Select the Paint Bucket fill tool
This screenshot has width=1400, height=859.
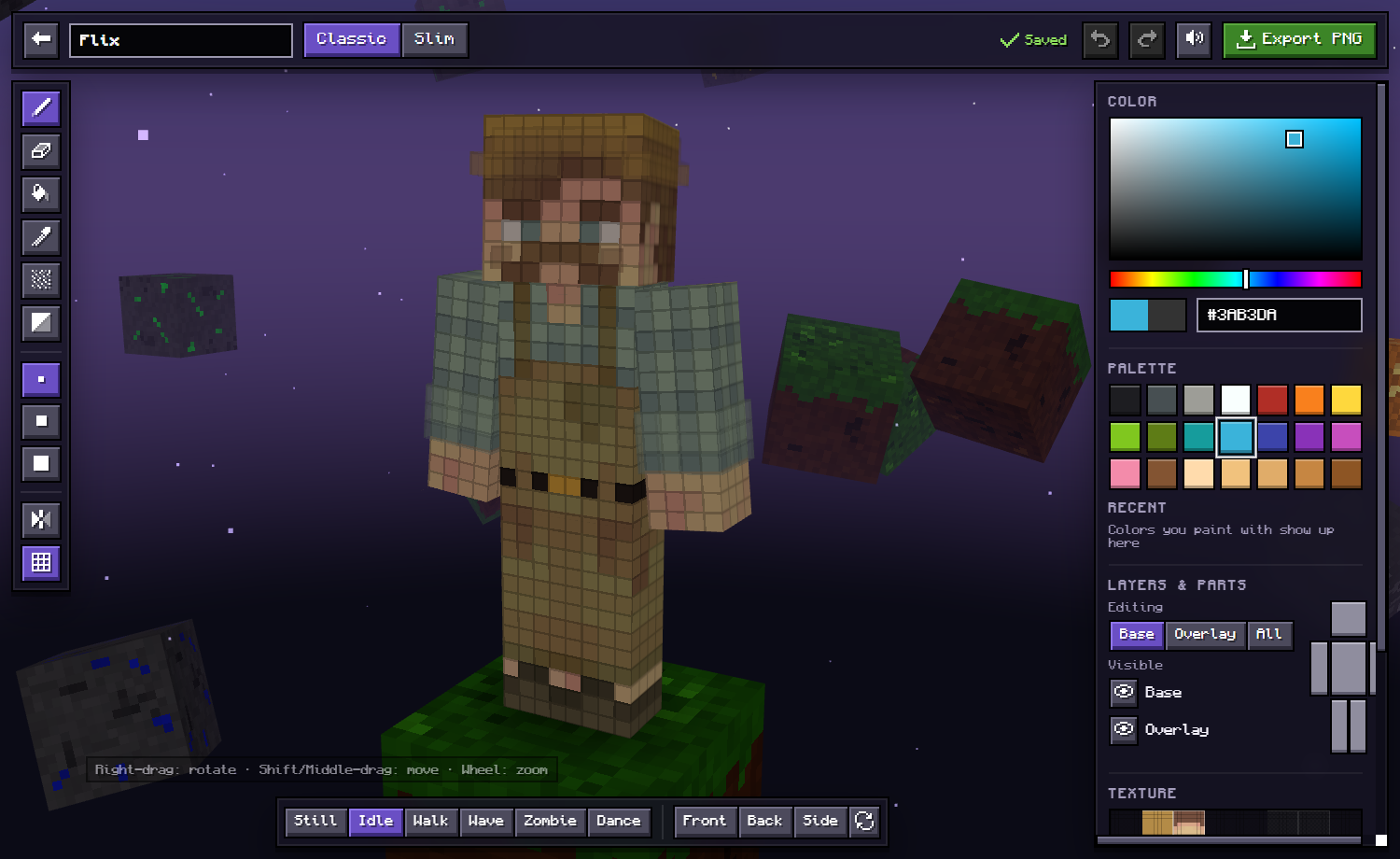point(41,194)
